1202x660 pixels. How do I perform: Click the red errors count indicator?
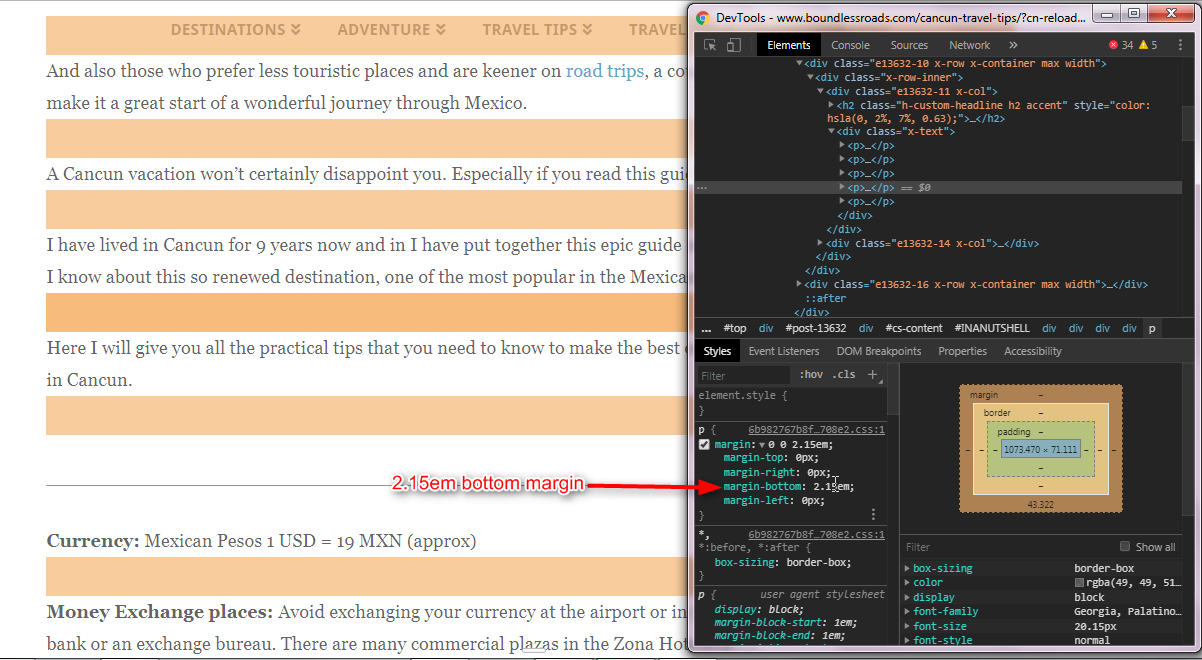pos(1121,45)
